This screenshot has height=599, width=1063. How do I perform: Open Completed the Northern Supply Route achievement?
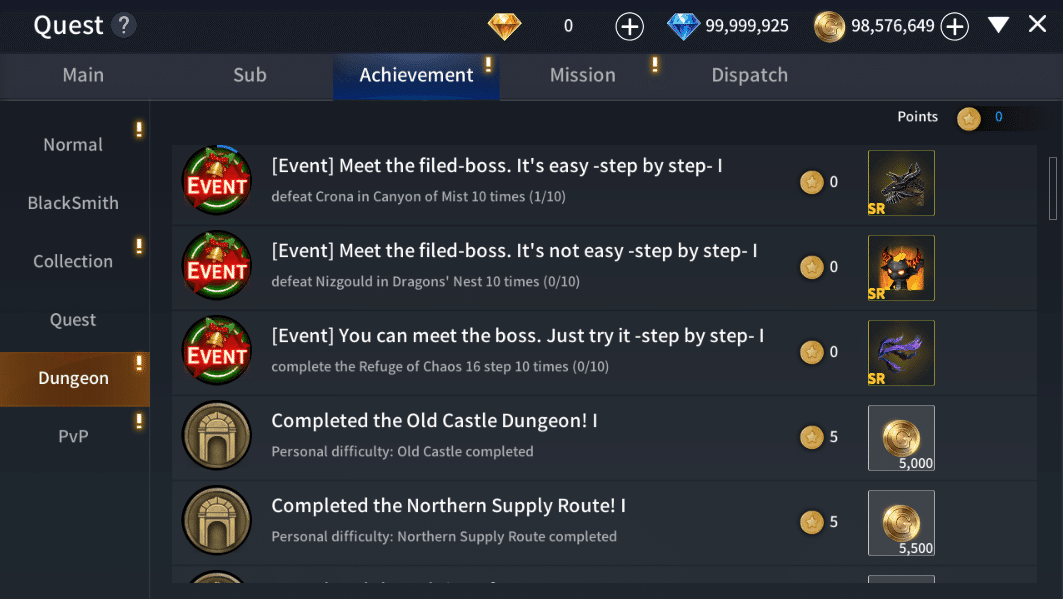click(604, 523)
